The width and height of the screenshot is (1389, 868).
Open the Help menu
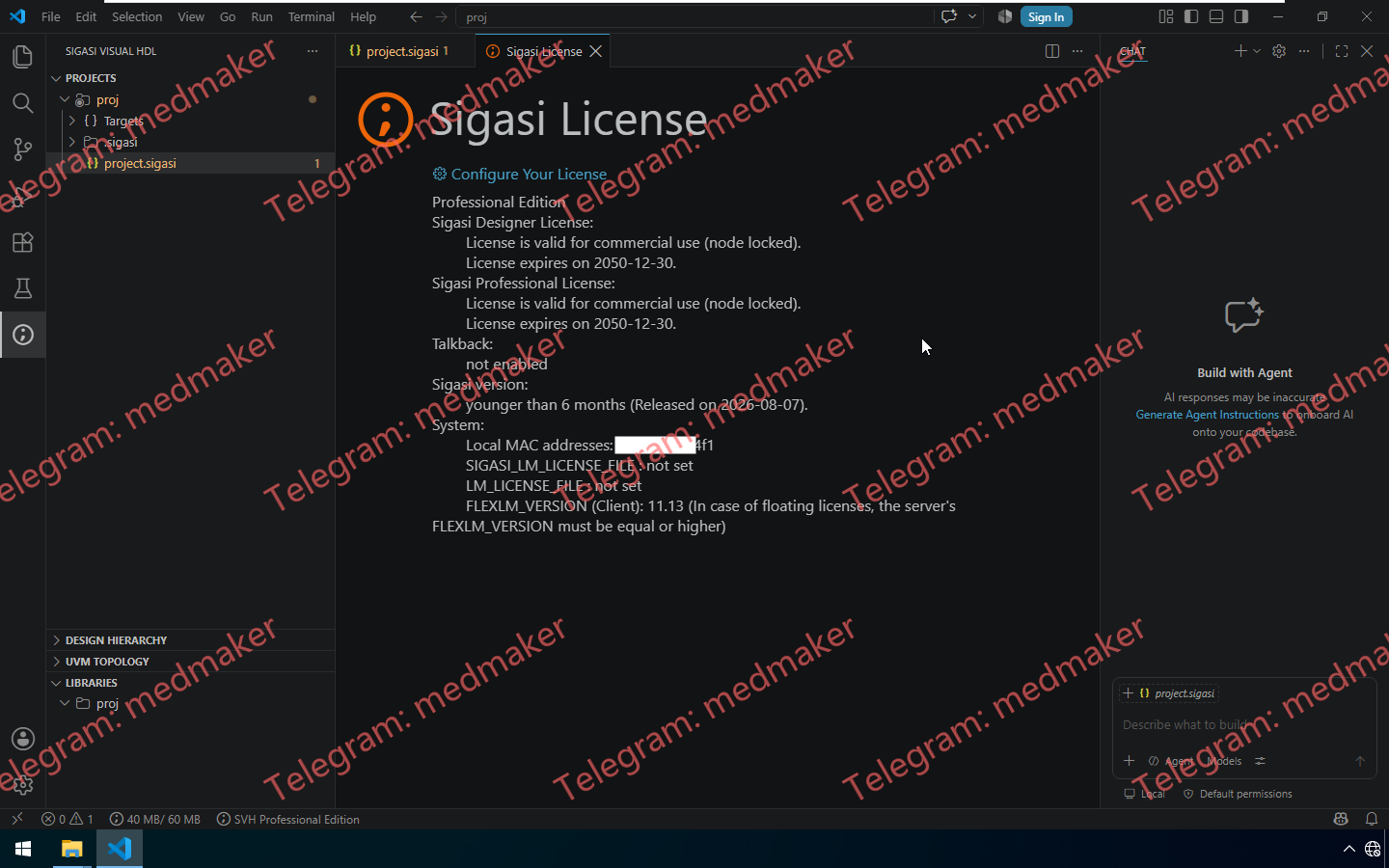pyautogui.click(x=363, y=16)
